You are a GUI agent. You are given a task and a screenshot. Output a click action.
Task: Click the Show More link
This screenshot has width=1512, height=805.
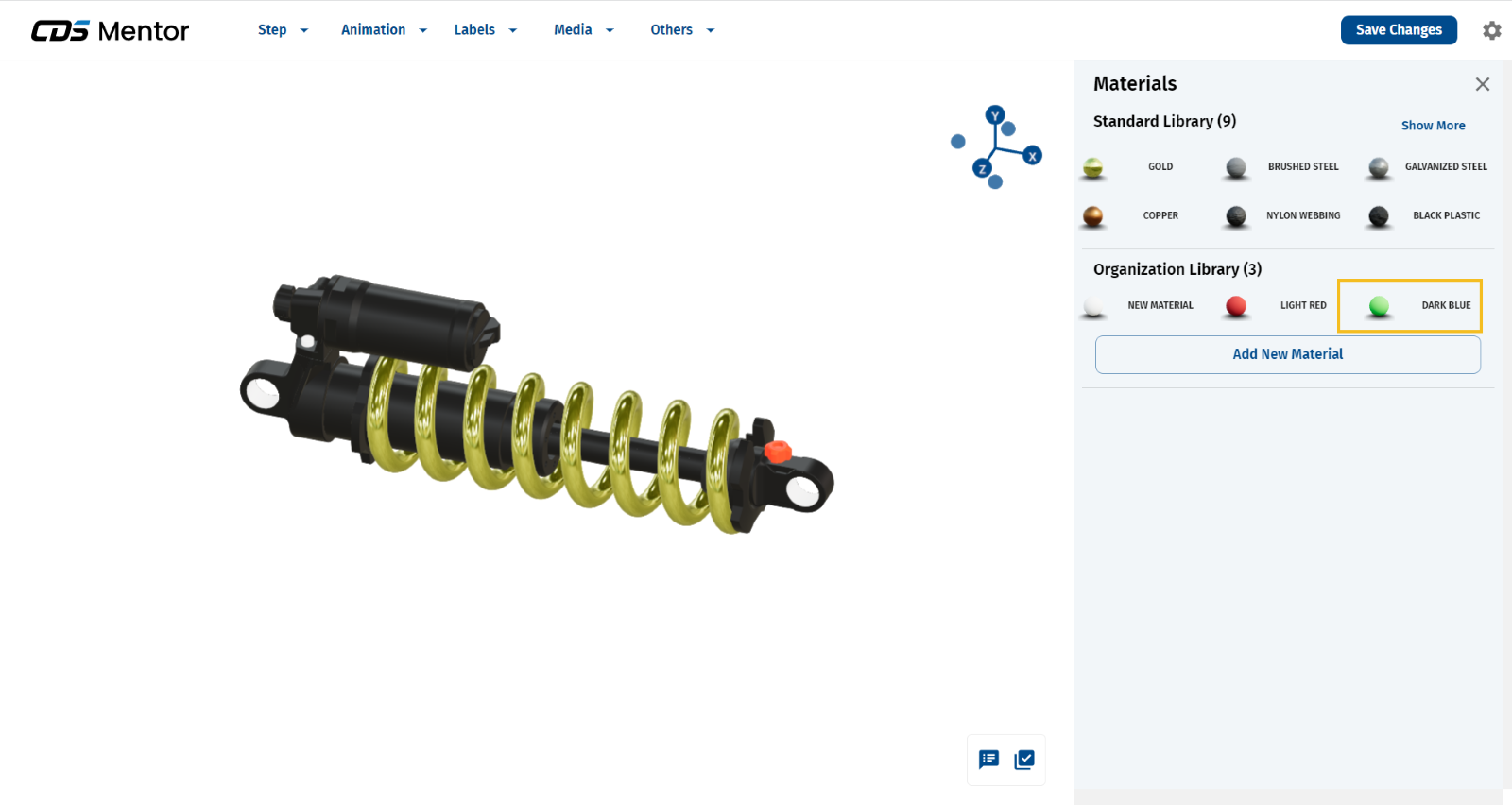(x=1433, y=126)
